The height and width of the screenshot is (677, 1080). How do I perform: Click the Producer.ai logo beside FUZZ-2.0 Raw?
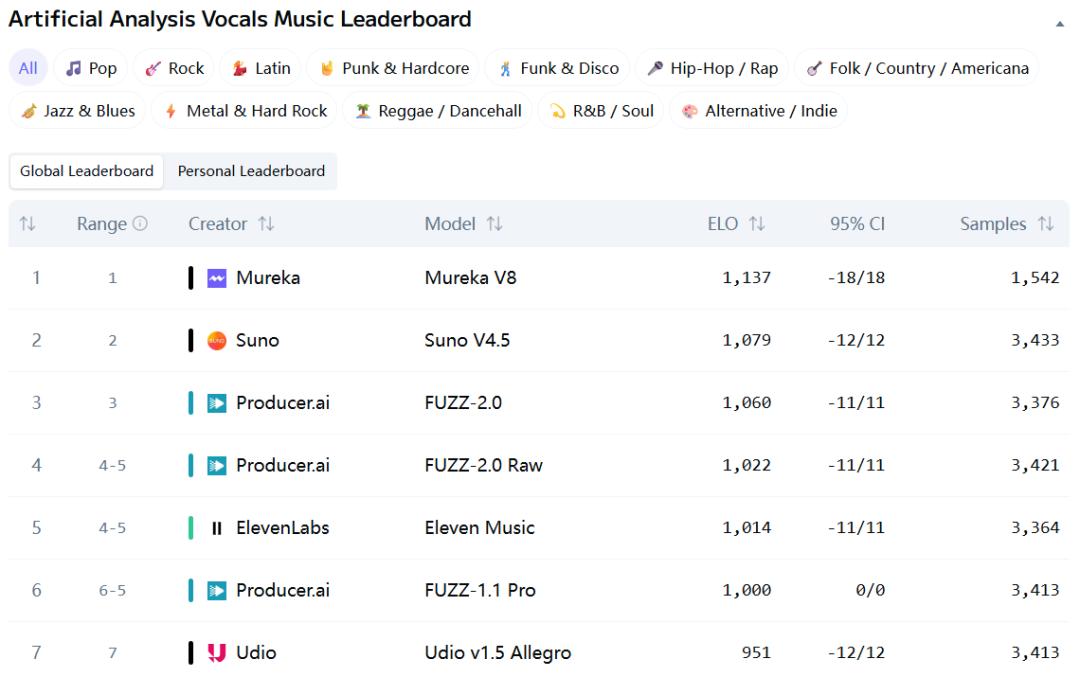[x=217, y=466]
